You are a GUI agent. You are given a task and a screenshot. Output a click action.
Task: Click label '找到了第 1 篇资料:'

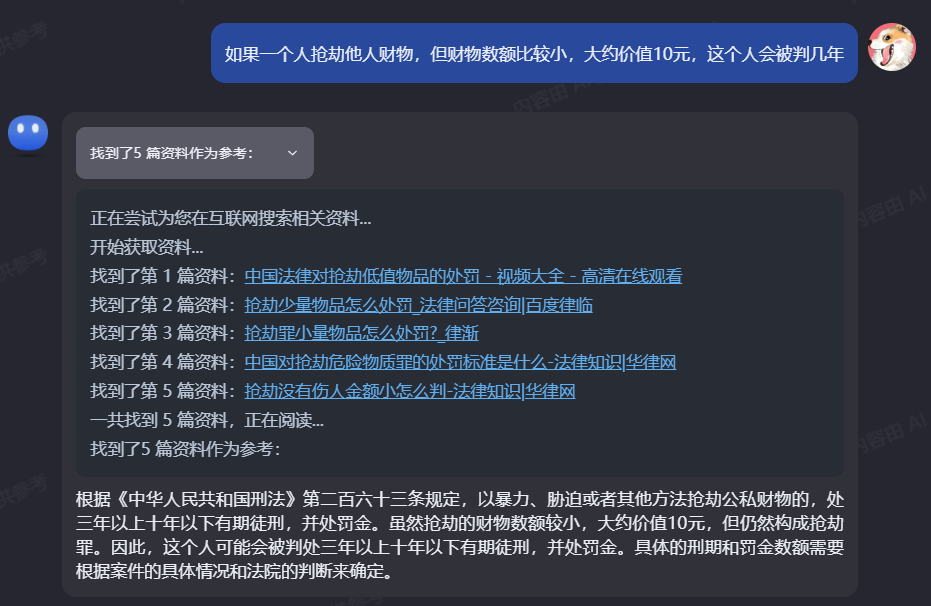coord(163,276)
